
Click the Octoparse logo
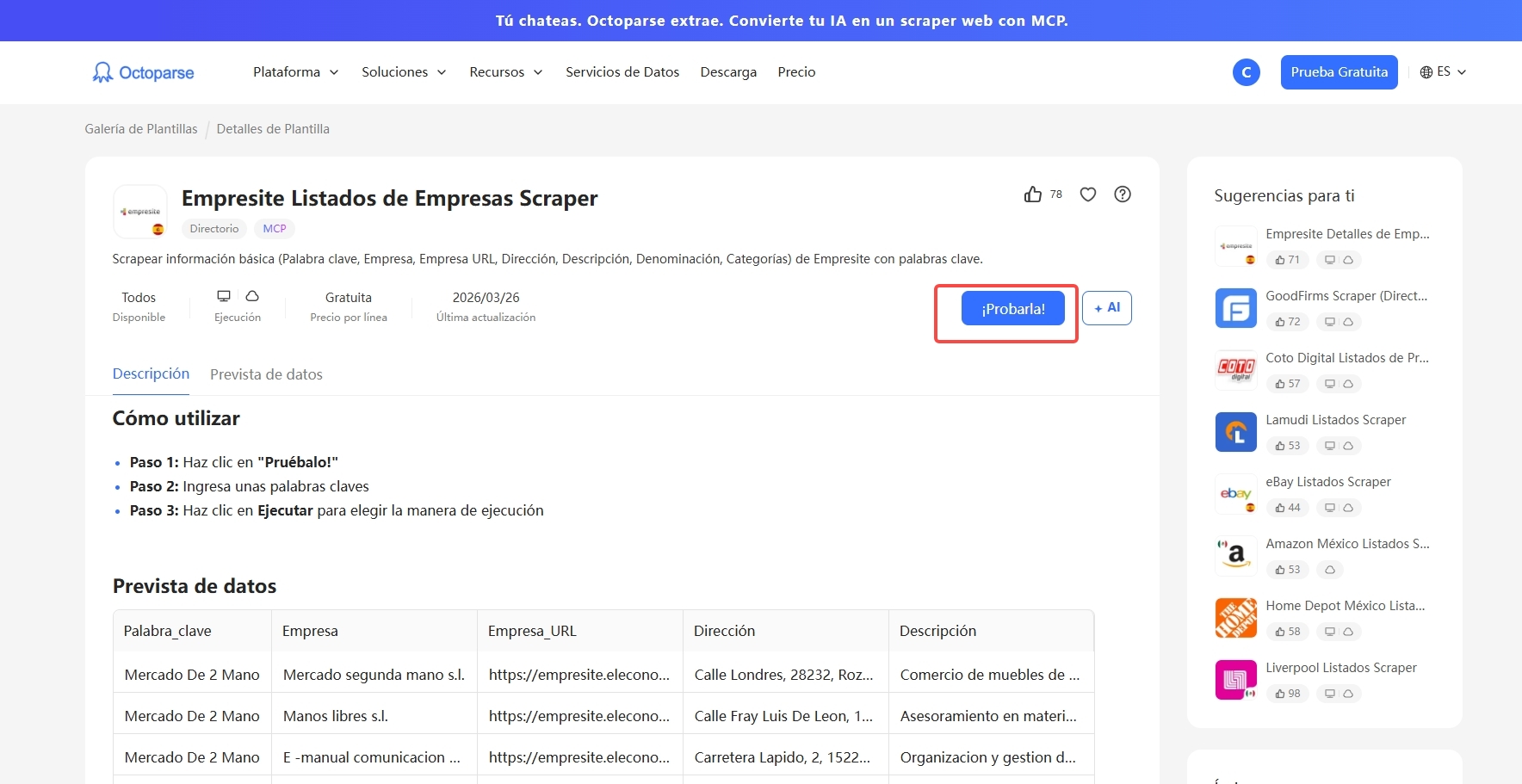point(143,72)
